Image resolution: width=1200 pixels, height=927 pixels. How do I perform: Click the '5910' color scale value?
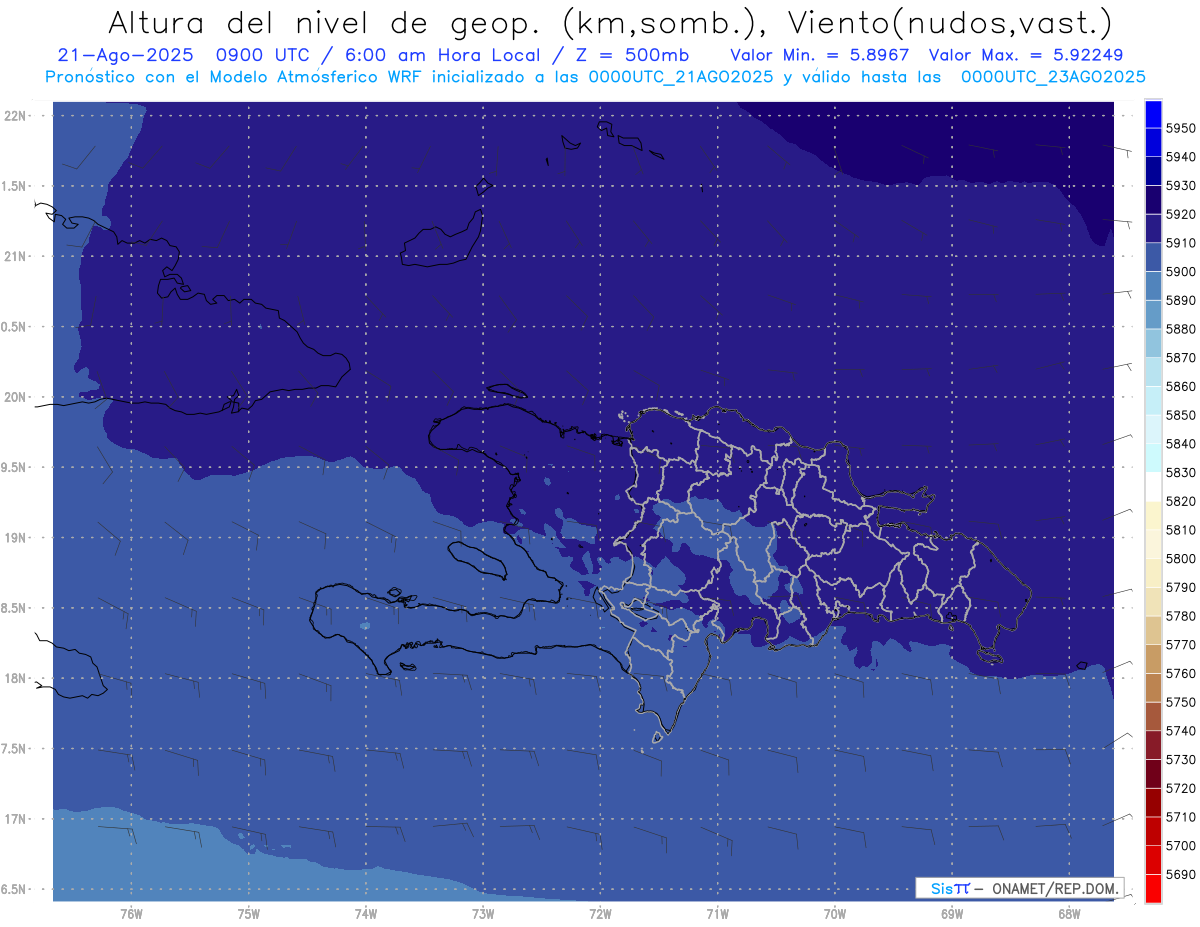[x=1181, y=243]
